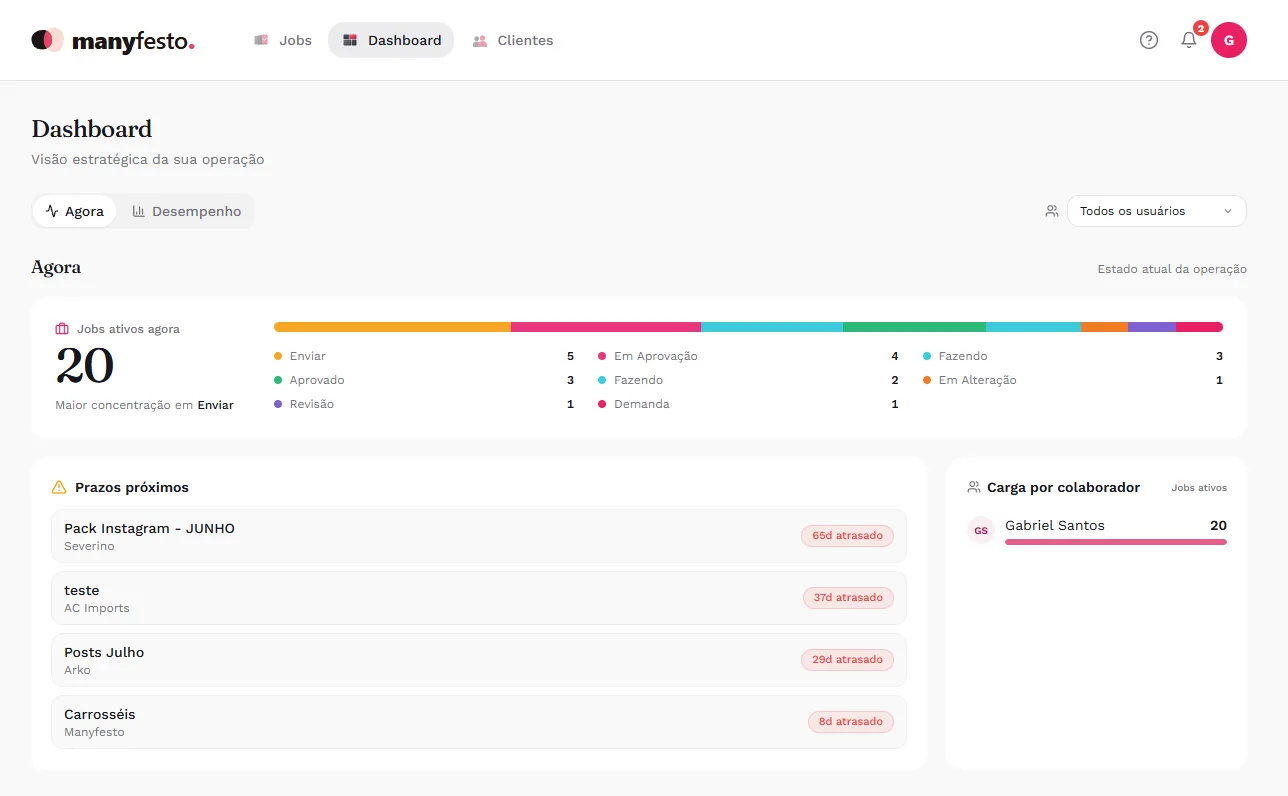Click the Revisão legend entry
This screenshot has width=1288, height=796.
click(x=424, y=404)
